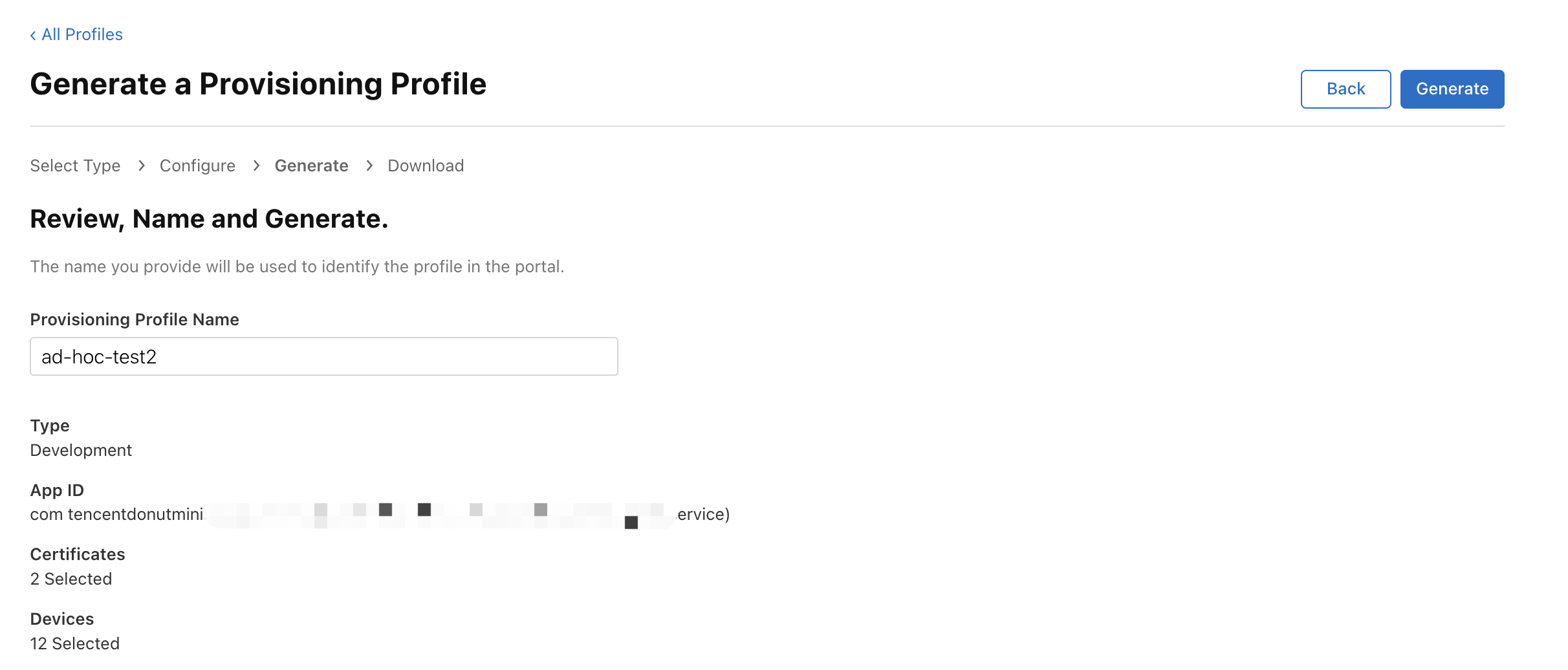Click chevron between Generate and Download steps
1568x670 pixels.
[x=369, y=166]
